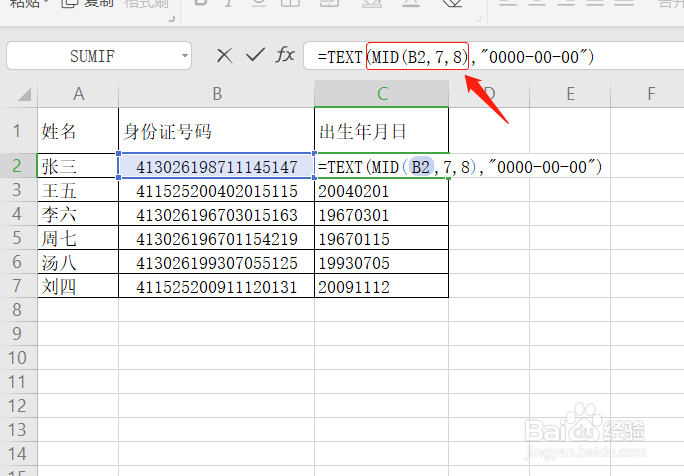Click ID cell 413026196701154219
Image resolution: width=684 pixels, height=476 pixels.
click(216, 238)
